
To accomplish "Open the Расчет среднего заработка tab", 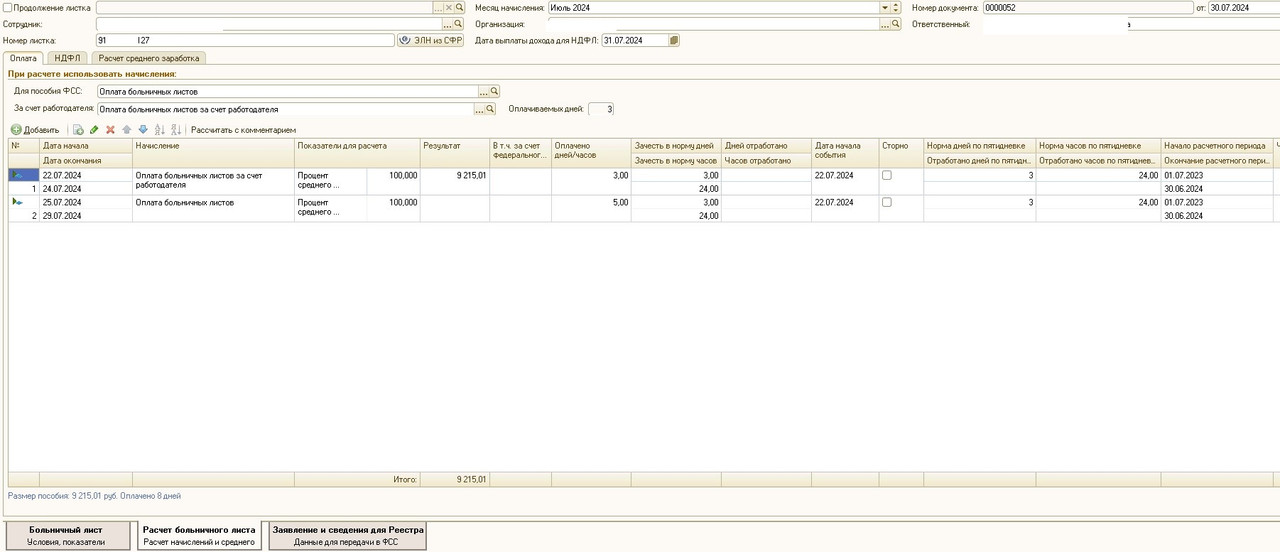I will [149, 58].
